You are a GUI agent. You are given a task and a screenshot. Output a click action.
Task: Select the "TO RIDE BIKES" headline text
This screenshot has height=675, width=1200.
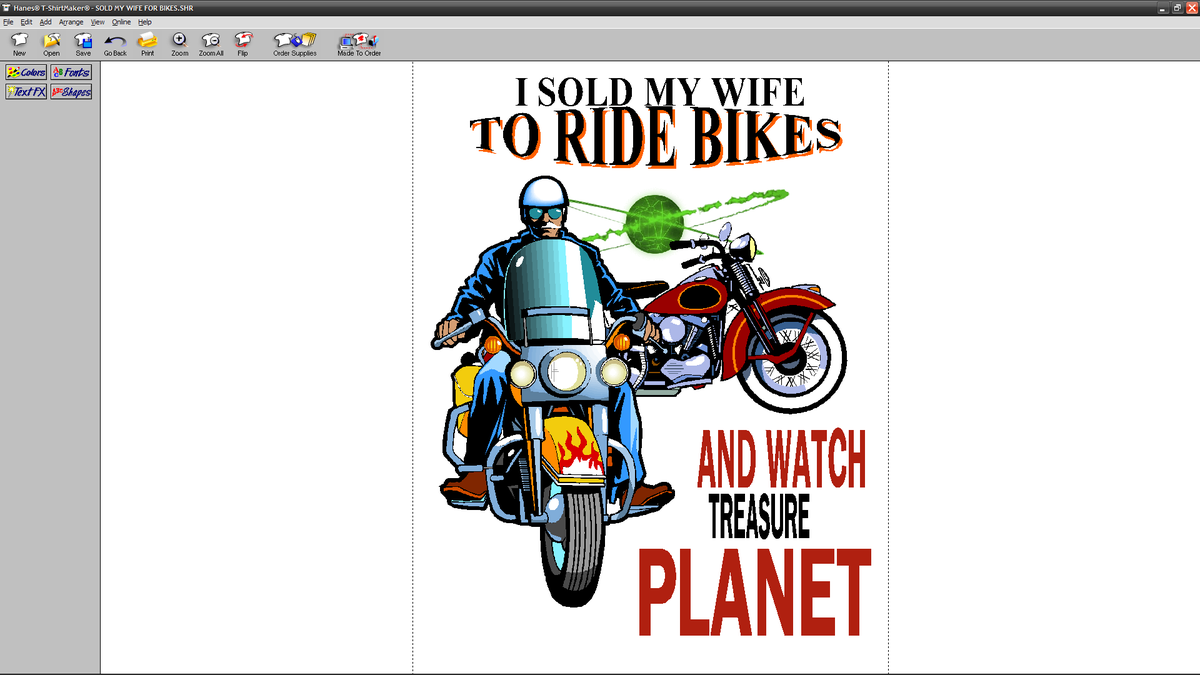[x=656, y=138]
